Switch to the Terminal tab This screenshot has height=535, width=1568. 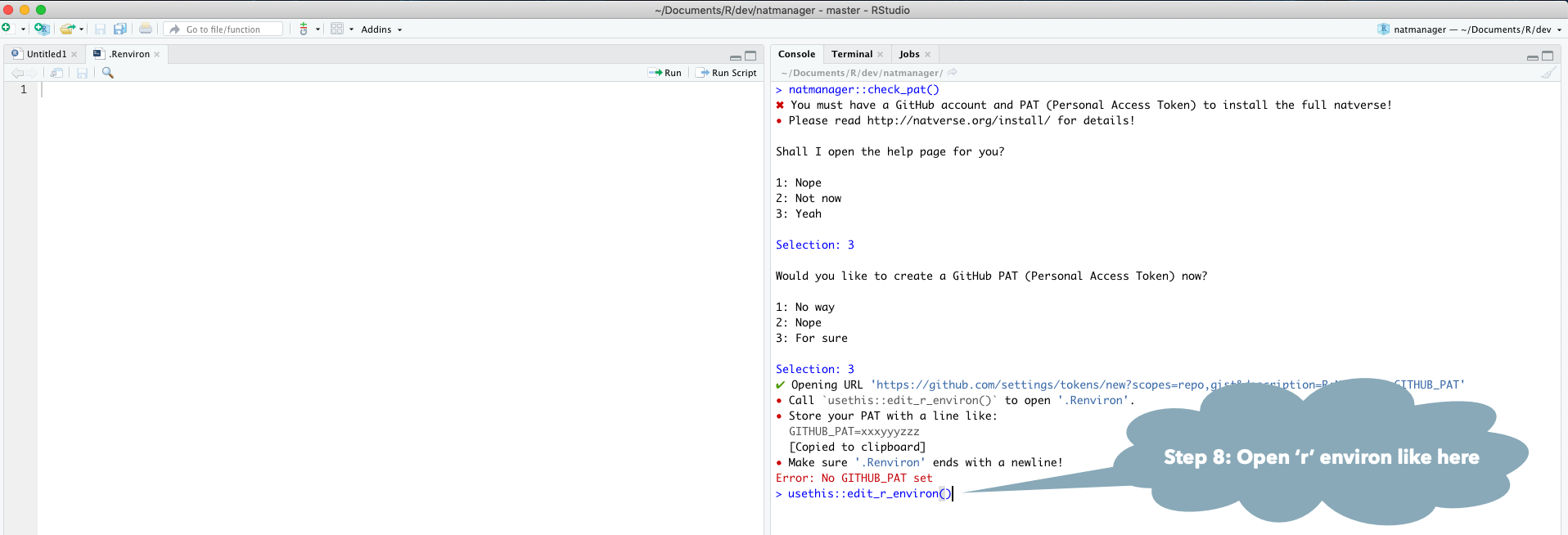[851, 54]
